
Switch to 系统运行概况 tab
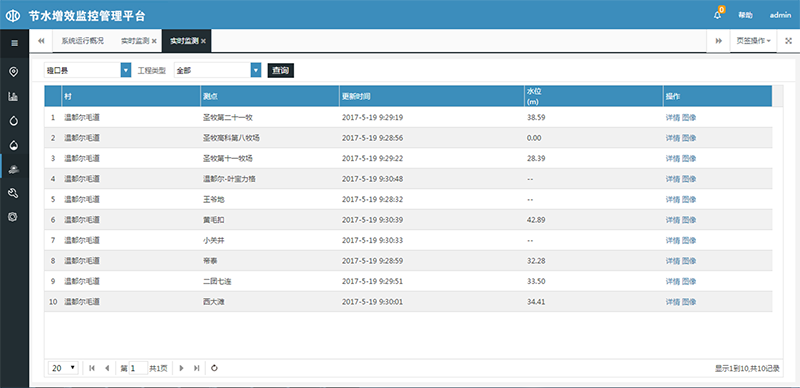[x=83, y=41]
